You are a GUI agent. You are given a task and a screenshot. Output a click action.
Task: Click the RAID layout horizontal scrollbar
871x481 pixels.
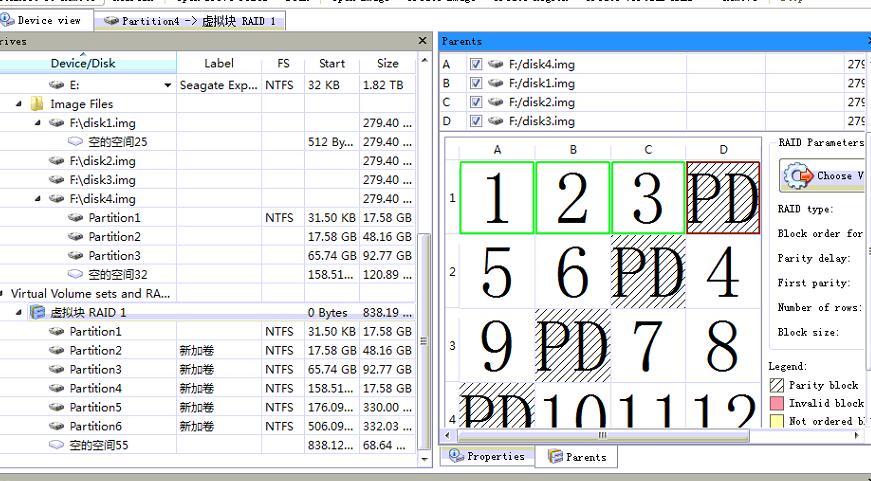click(x=600, y=436)
